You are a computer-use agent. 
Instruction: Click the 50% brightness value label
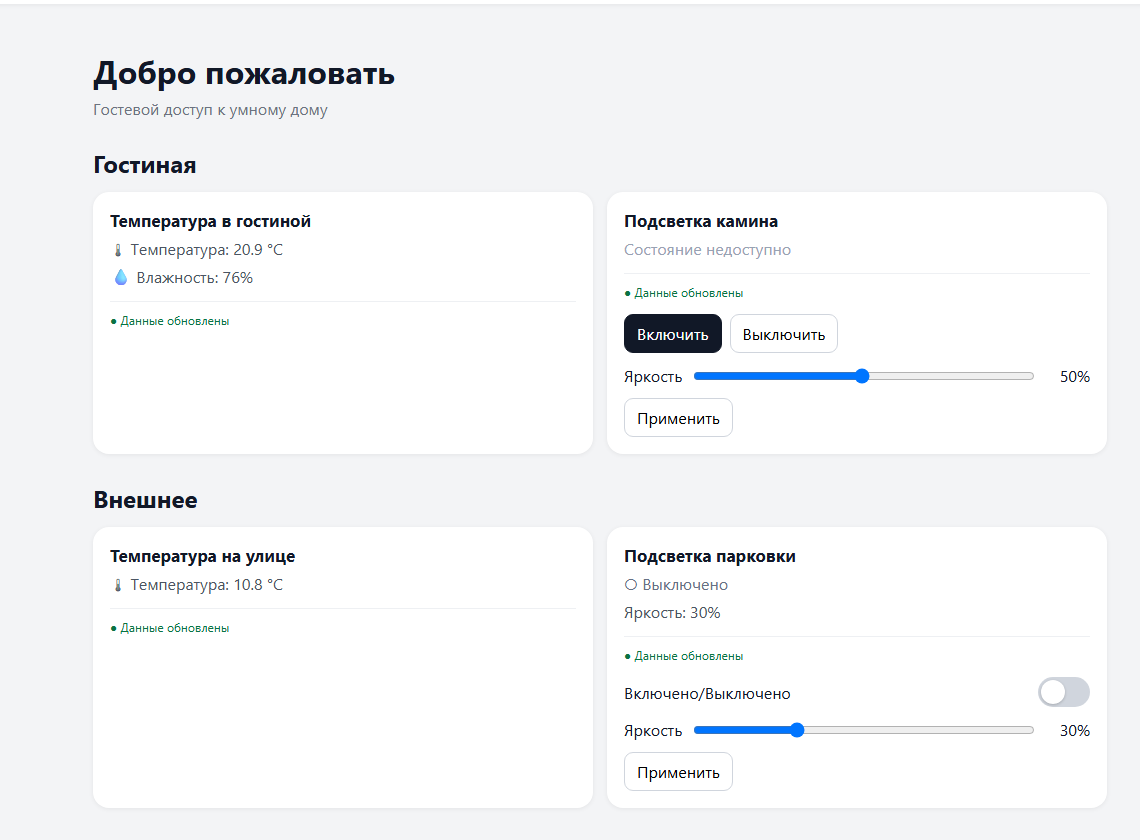click(1075, 377)
